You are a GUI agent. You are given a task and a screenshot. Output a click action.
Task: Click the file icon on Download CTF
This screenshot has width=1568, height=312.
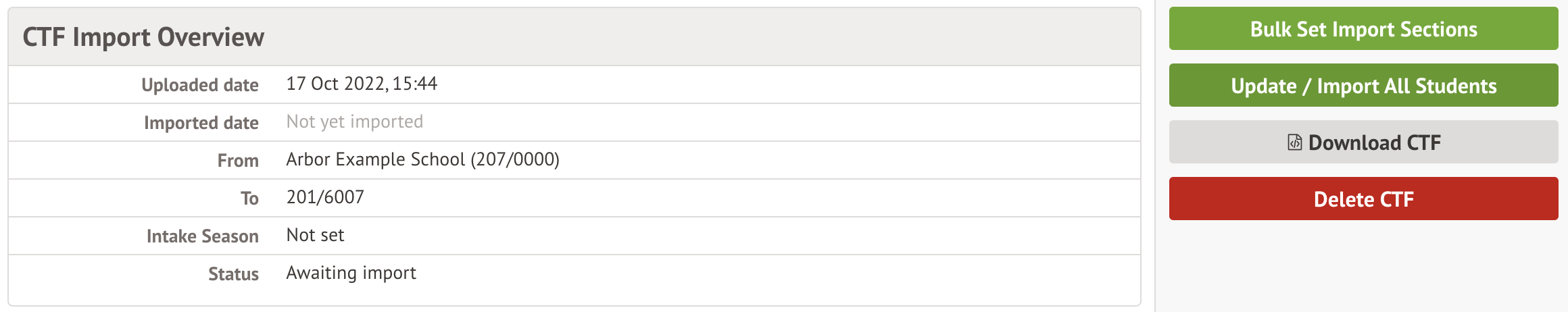click(x=1294, y=142)
